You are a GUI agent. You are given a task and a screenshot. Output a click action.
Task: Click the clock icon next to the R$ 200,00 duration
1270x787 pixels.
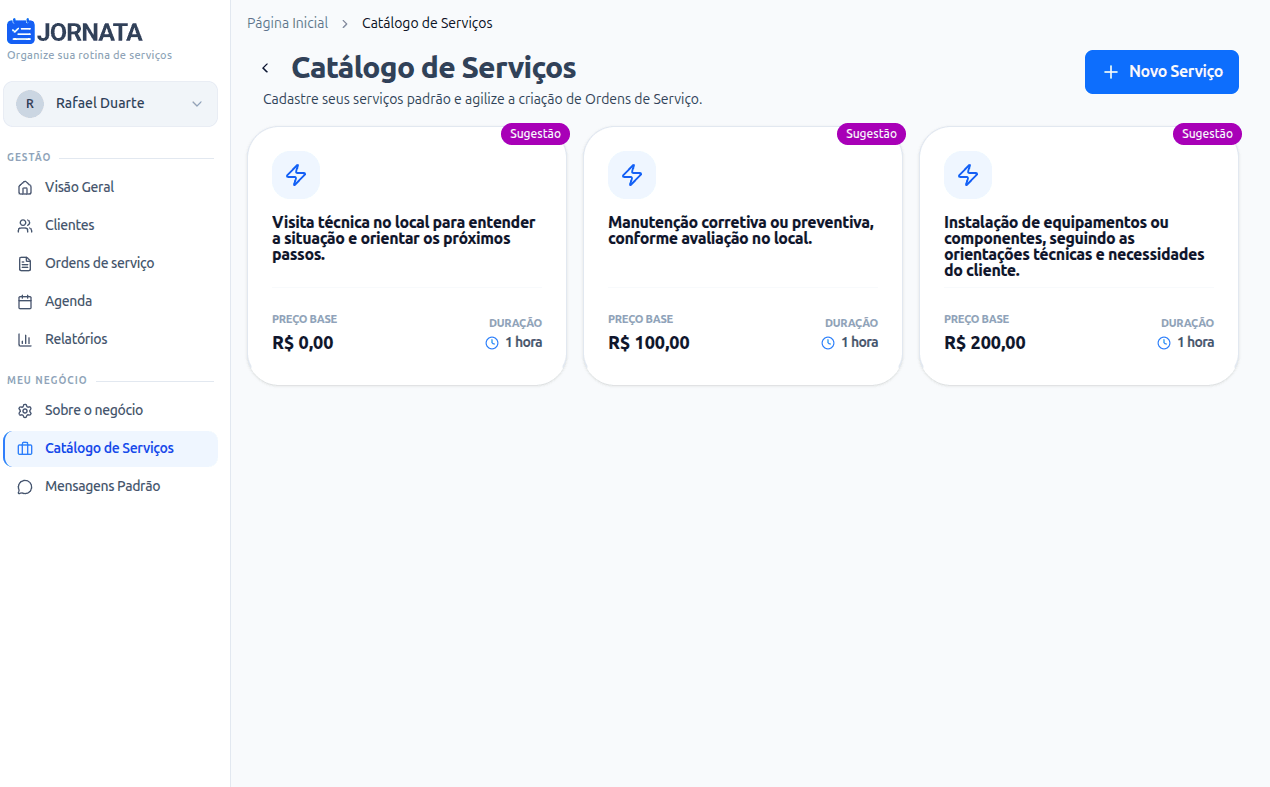pyautogui.click(x=1162, y=342)
